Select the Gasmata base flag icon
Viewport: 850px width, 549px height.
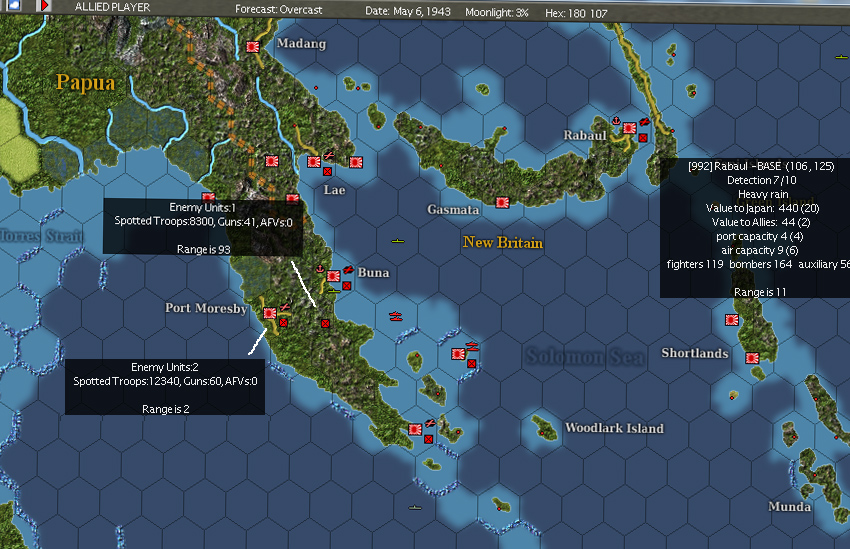[x=503, y=203]
